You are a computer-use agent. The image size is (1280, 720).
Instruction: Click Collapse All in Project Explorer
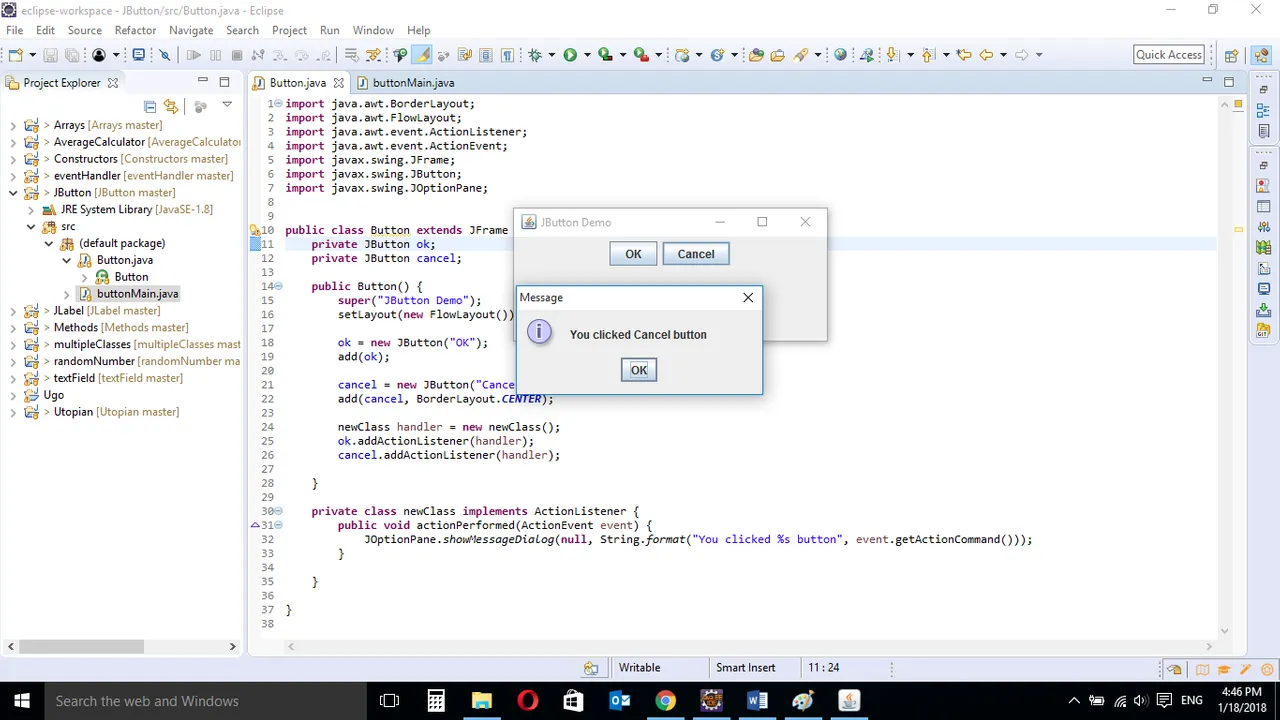coord(150,106)
